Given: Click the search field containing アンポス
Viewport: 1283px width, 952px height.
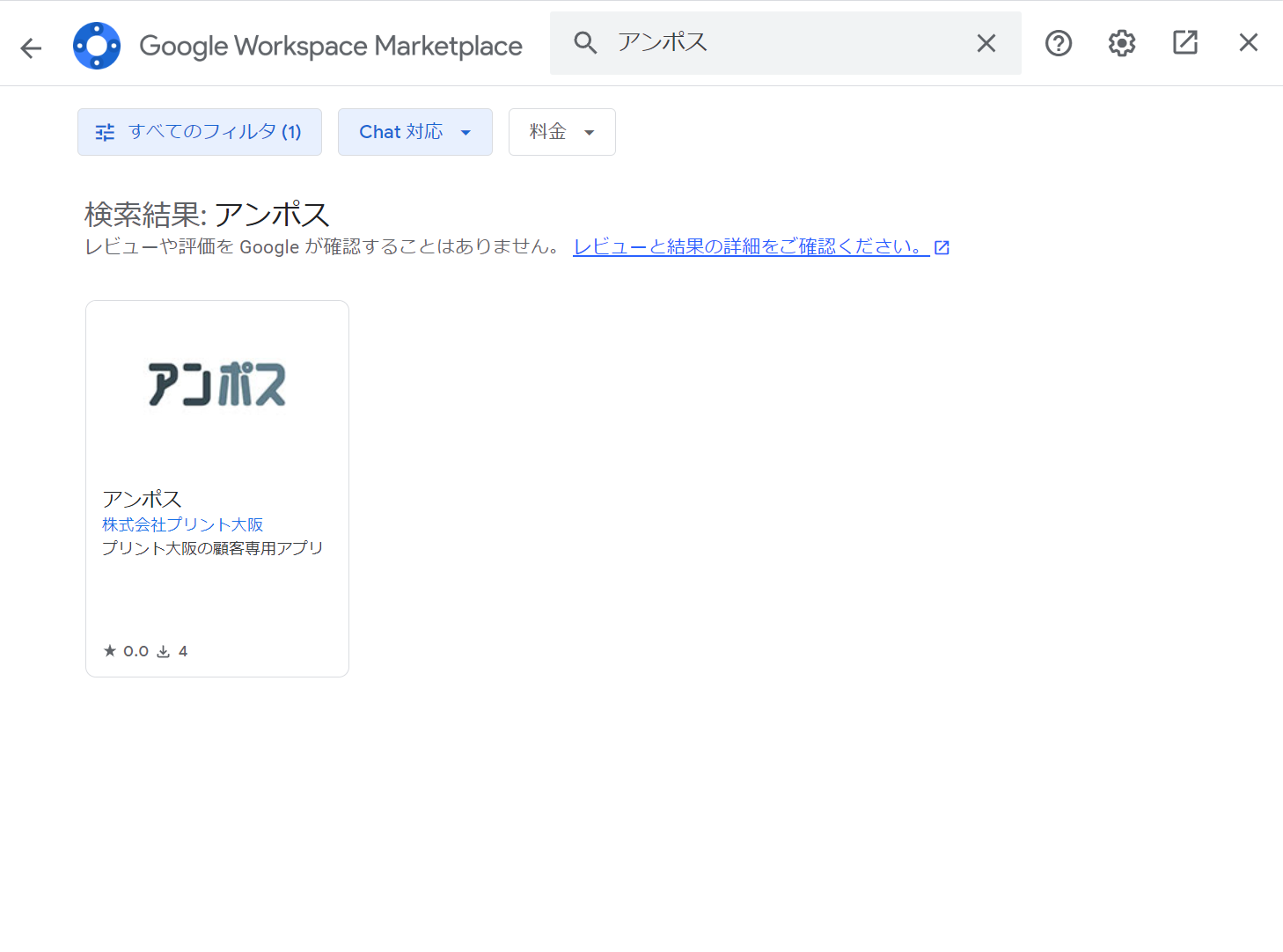Looking at the screenshot, I should point(786,43).
